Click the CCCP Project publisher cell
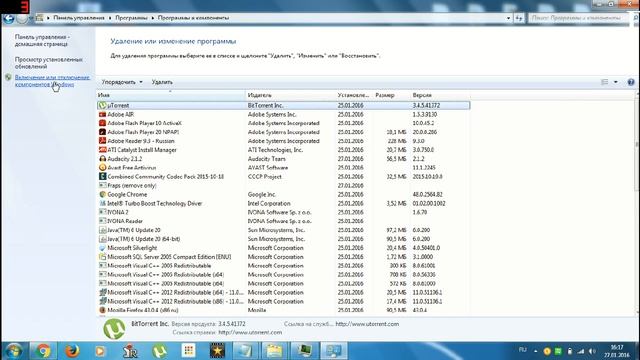The image size is (640, 360). (x=264, y=177)
